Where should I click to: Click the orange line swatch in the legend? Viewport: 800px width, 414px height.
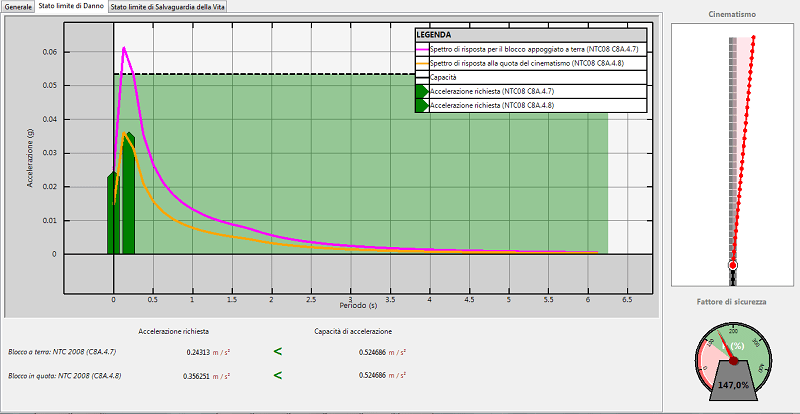(x=421, y=62)
